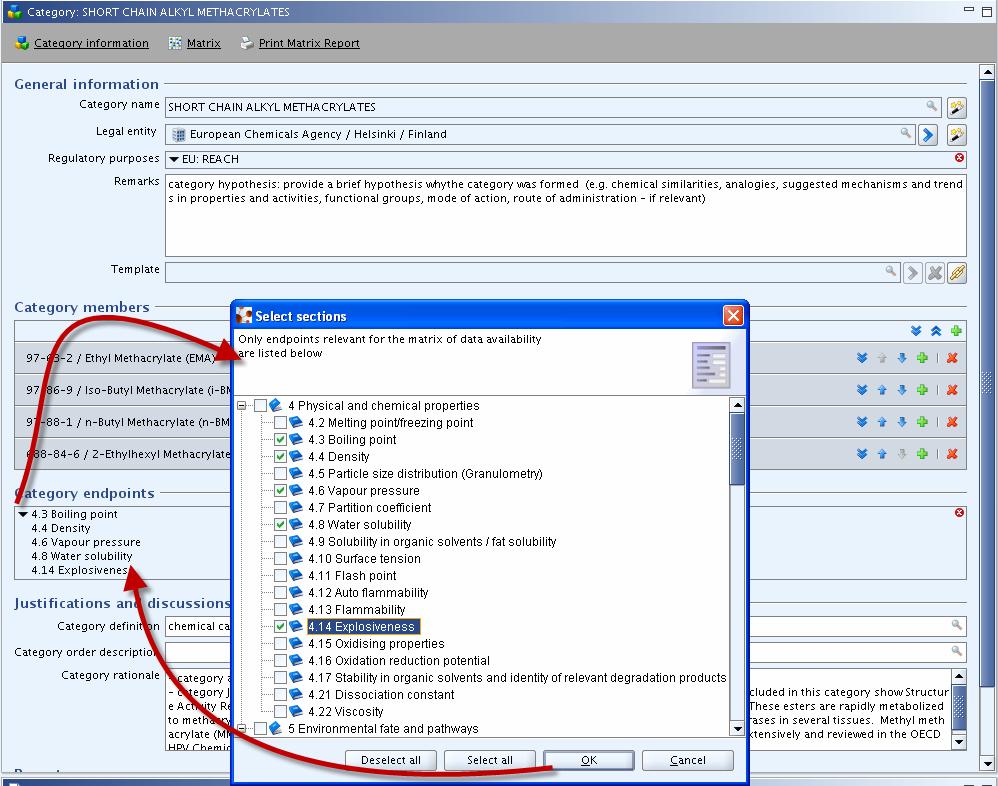This screenshot has width=998, height=786.
Task: Select the 4.22 Viscosity tree item
Action: point(346,712)
